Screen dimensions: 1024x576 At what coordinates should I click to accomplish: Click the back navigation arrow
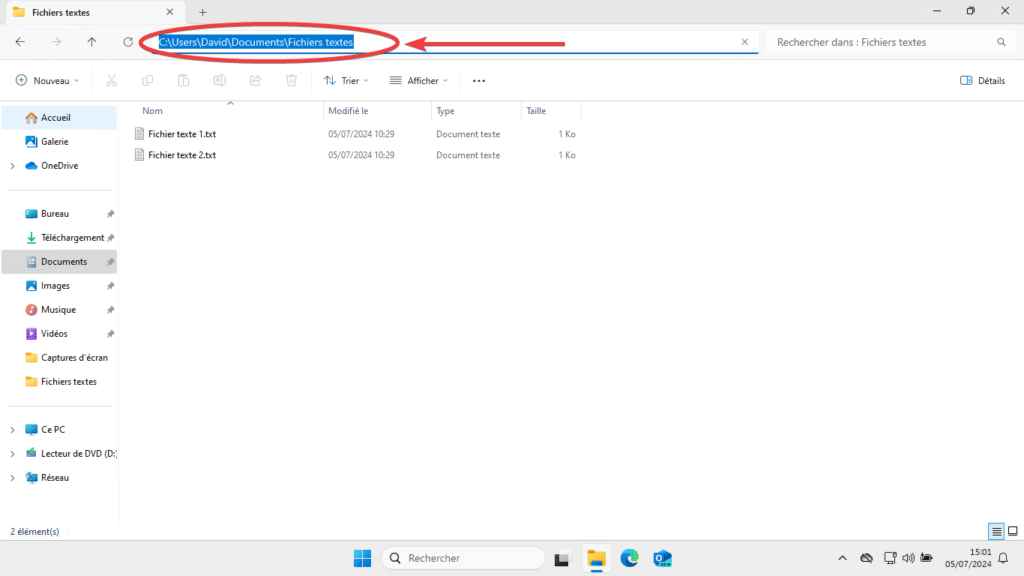pos(20,42)
